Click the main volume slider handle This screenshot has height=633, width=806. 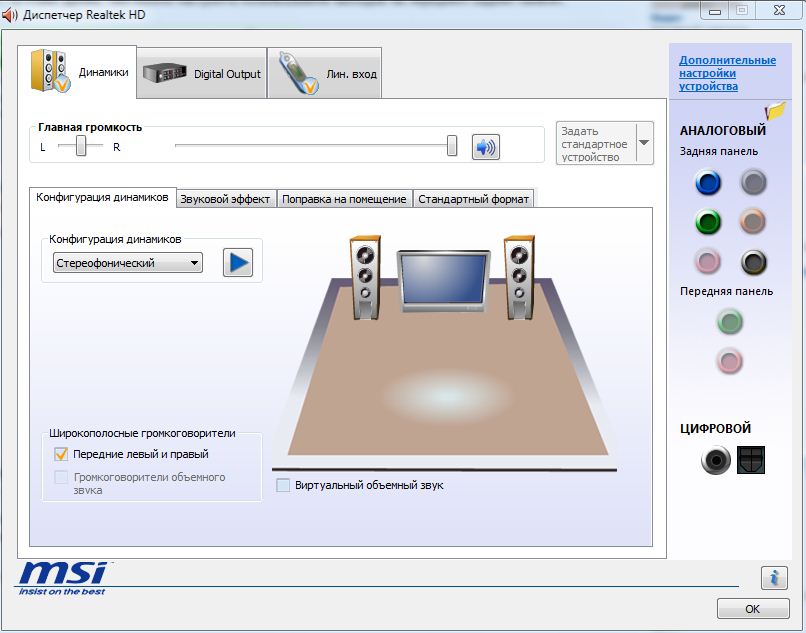(452, 147)
